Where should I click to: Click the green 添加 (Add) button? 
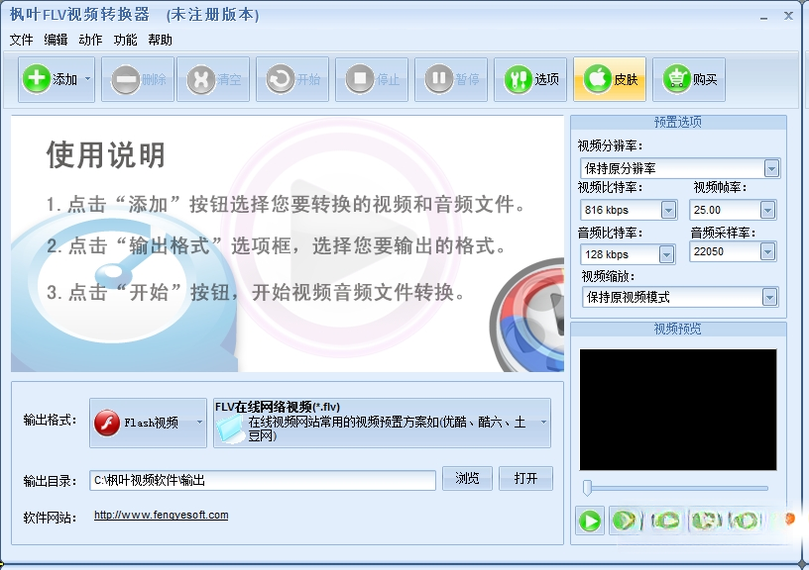tap(50, 79)
